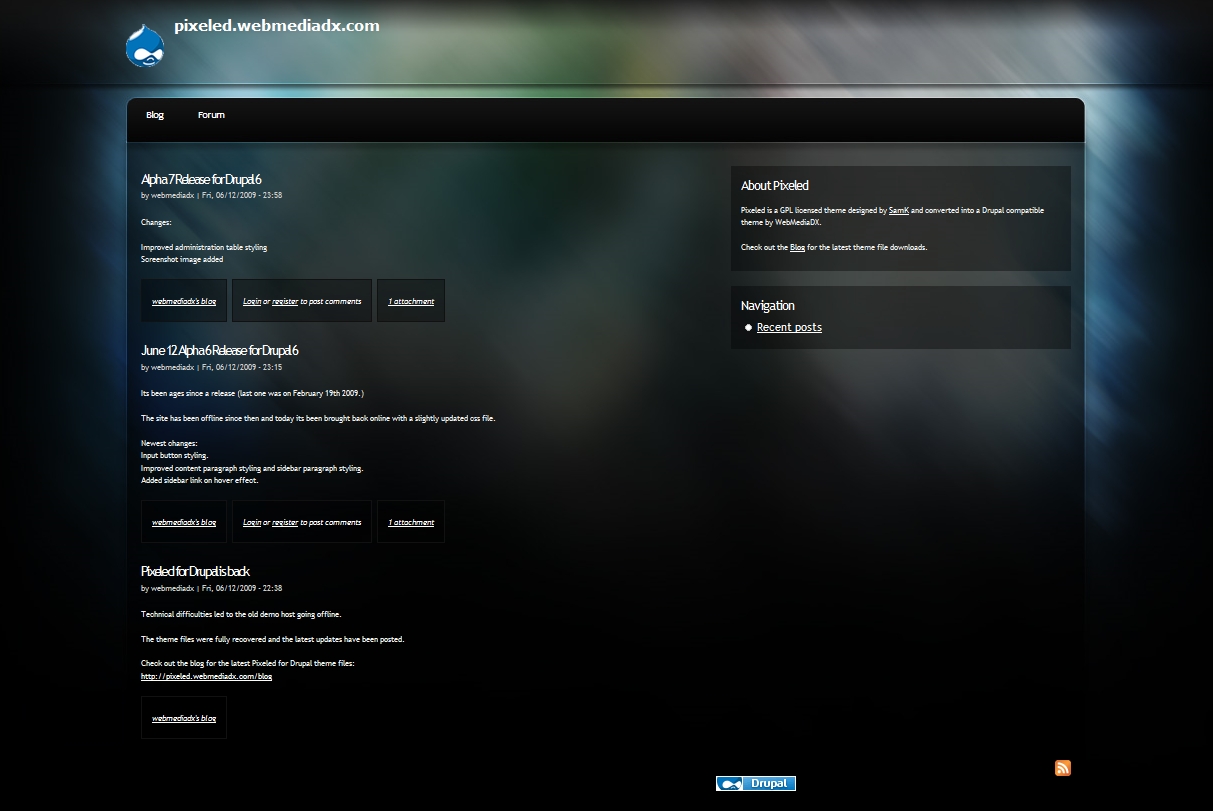Open the Forum tab in the navigation bar
The width and height of the screenshot is (1213, 811).
211,115
